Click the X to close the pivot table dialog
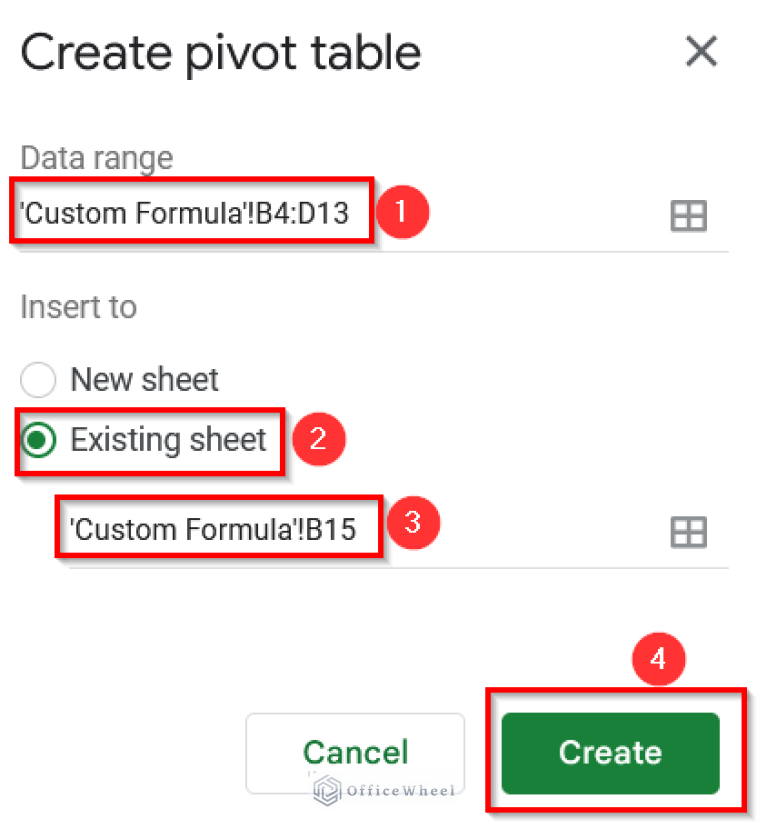This screenshot has height=829, width=767. tap(701, 52)
